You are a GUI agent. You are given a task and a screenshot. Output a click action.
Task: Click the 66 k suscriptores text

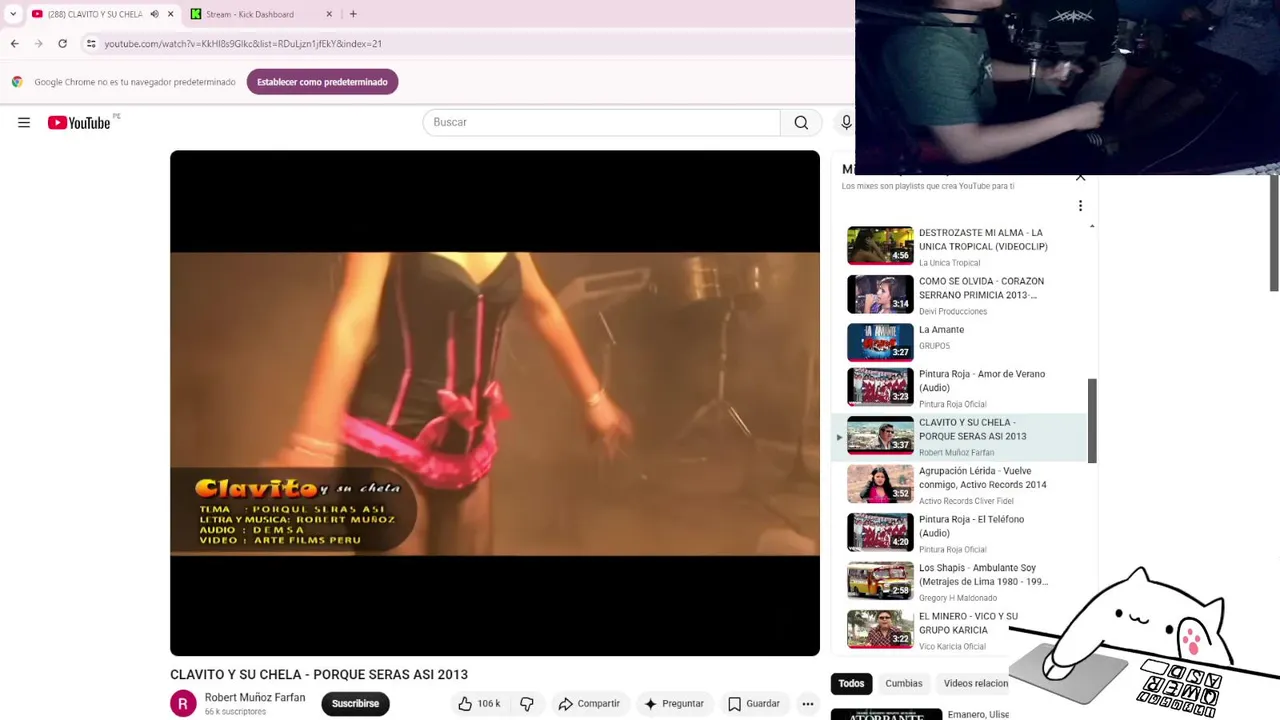tap(235, 712)
